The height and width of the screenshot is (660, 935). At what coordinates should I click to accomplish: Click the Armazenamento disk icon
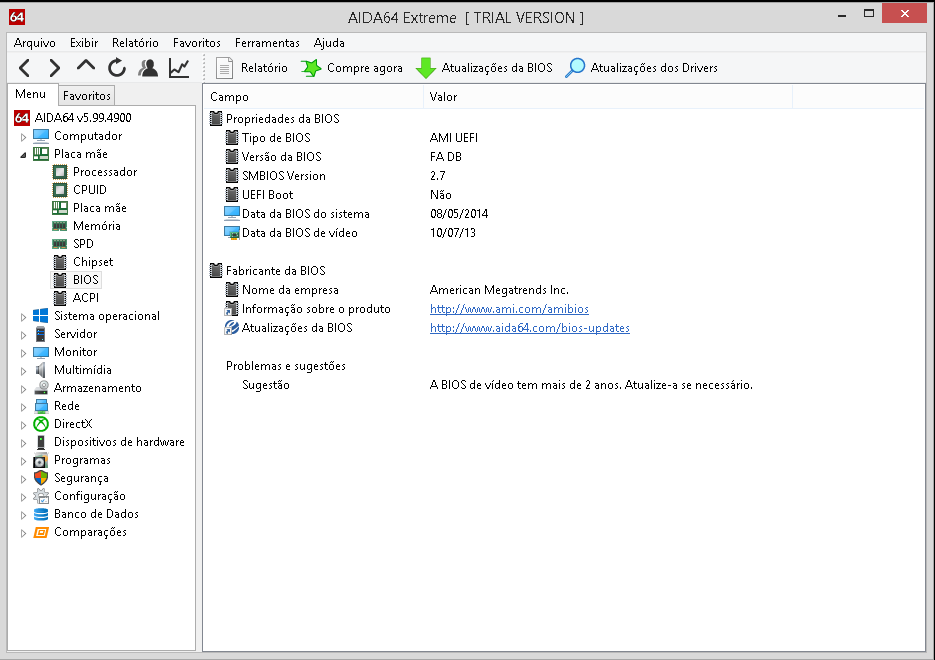41,388
